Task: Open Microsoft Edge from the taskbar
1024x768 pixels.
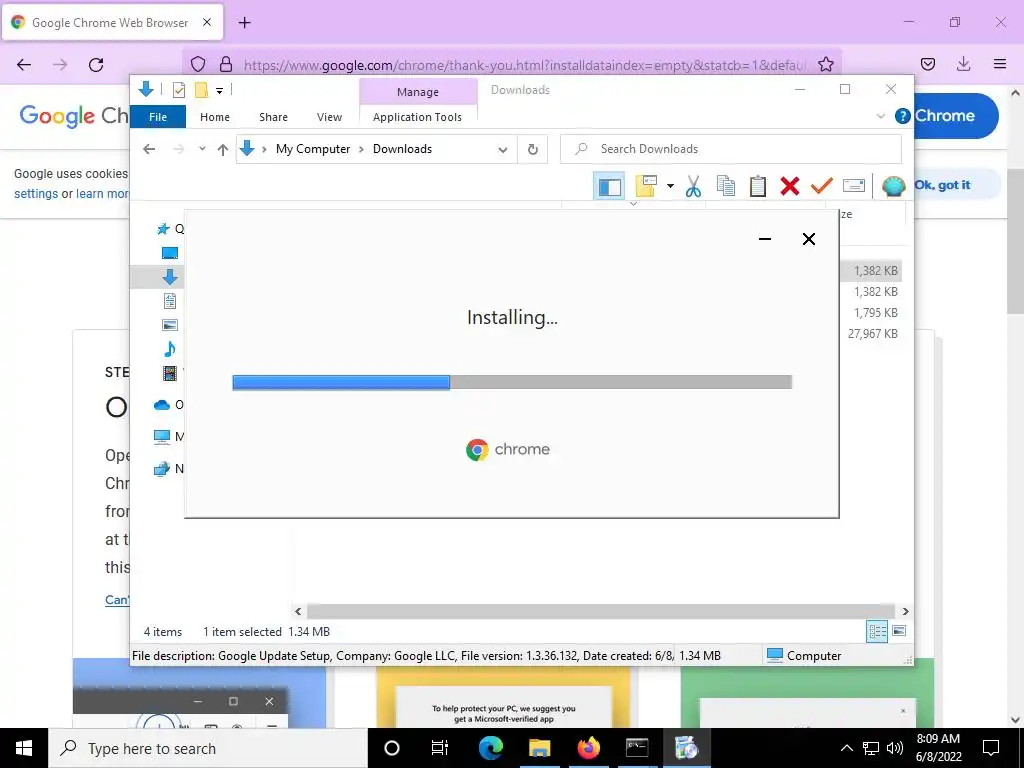Action: [x=490, y=748]
